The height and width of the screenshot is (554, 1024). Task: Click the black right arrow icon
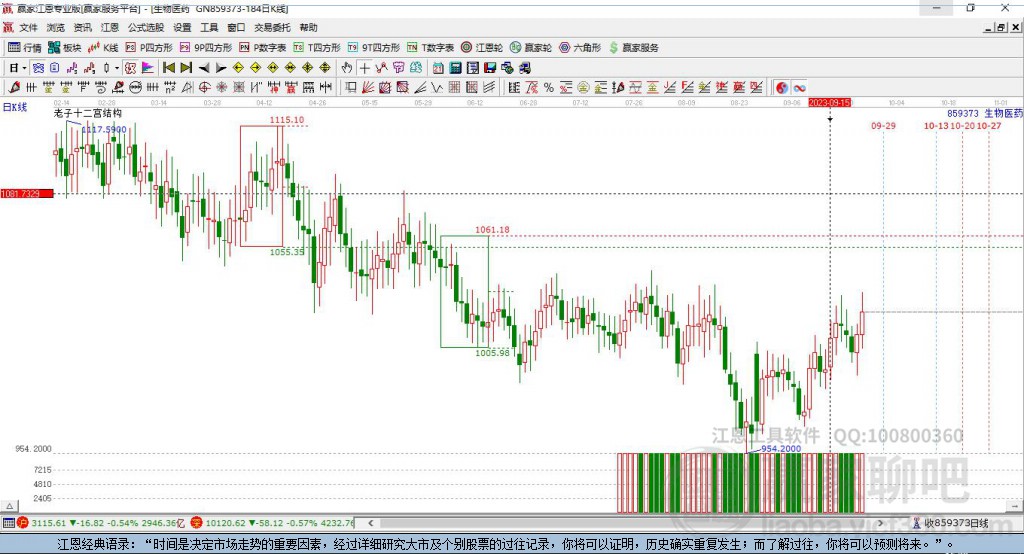221,68
